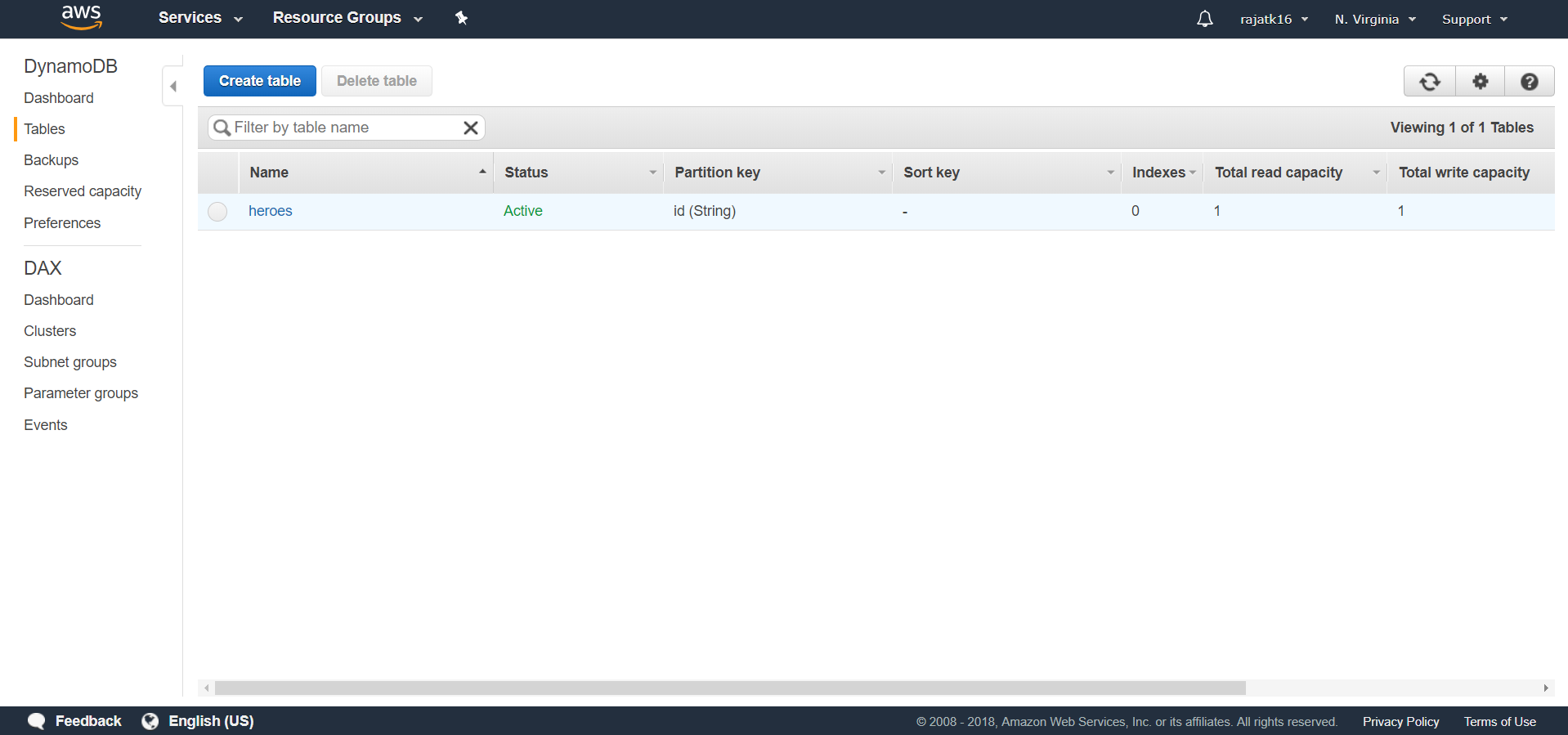Screen dimensions: 1568x735
Task: Open Status column filter dropdown
Action: coord(652,173)
